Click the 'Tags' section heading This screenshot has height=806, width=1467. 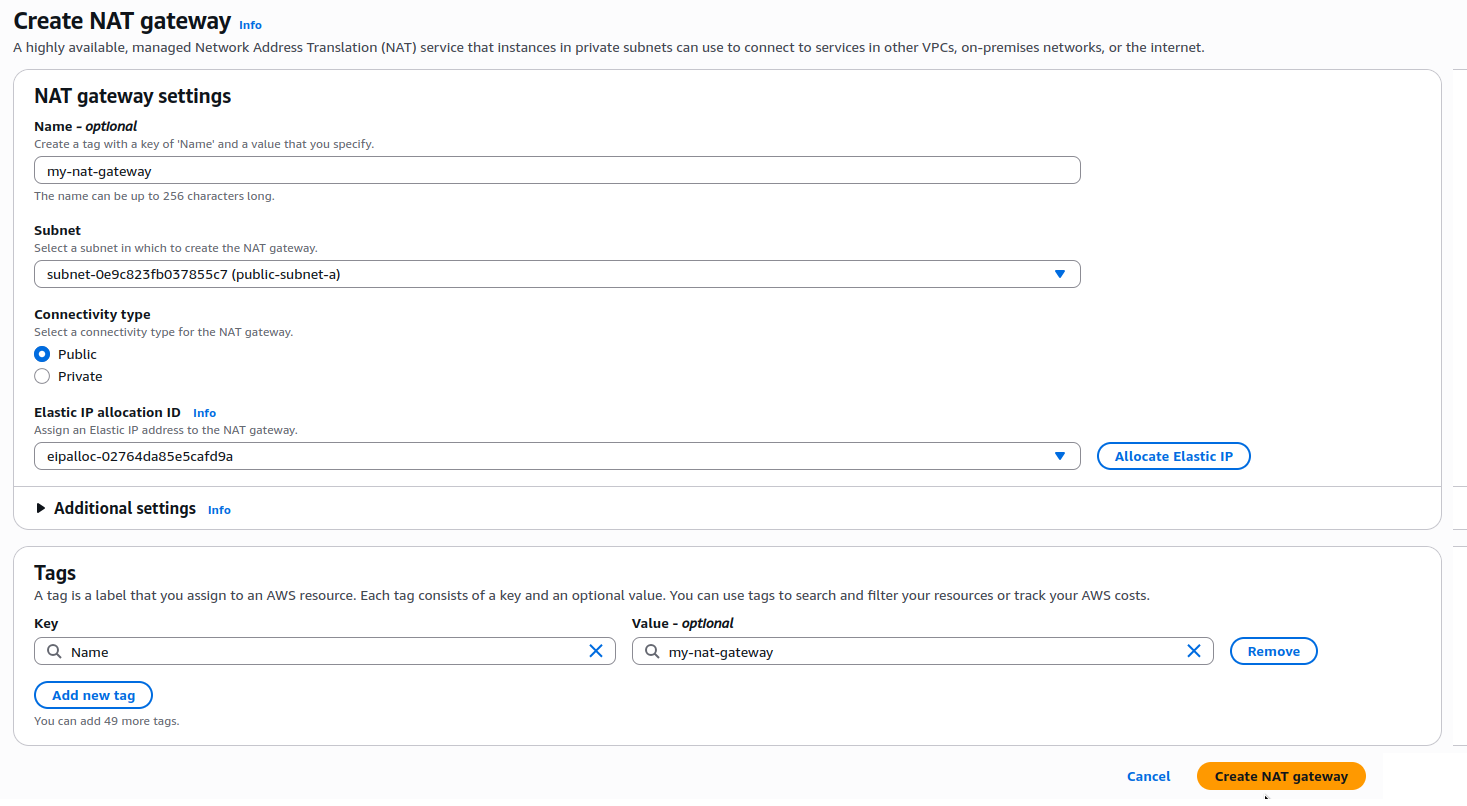(x=55, y=573)
